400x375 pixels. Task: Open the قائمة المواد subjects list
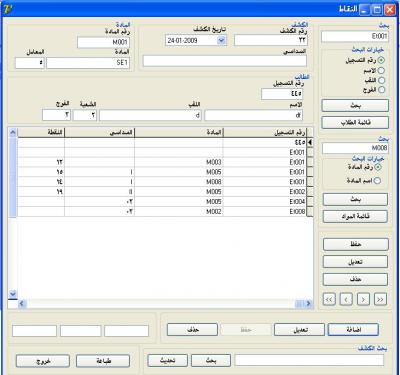tap(355, 217)
